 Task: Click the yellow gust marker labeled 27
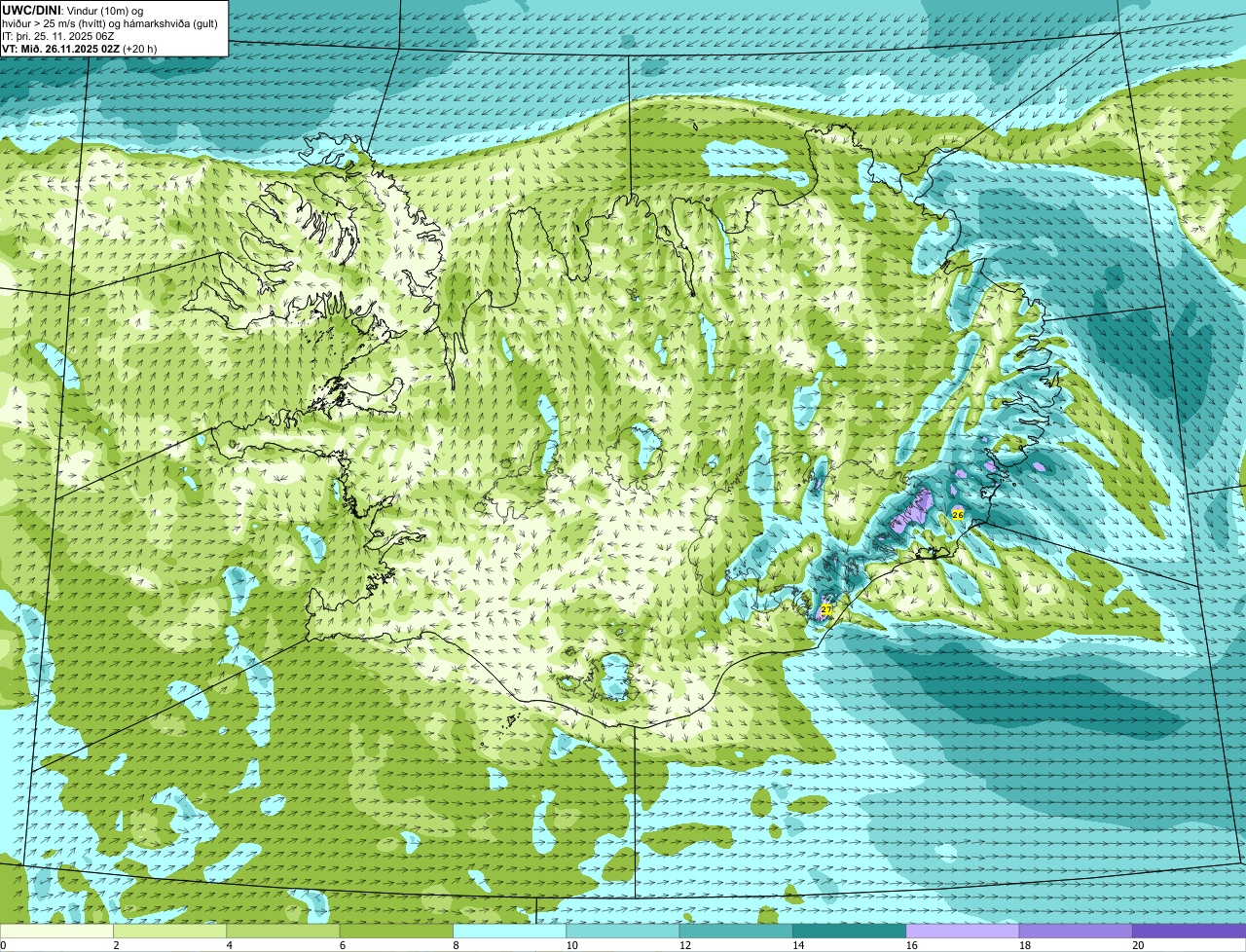826,608
